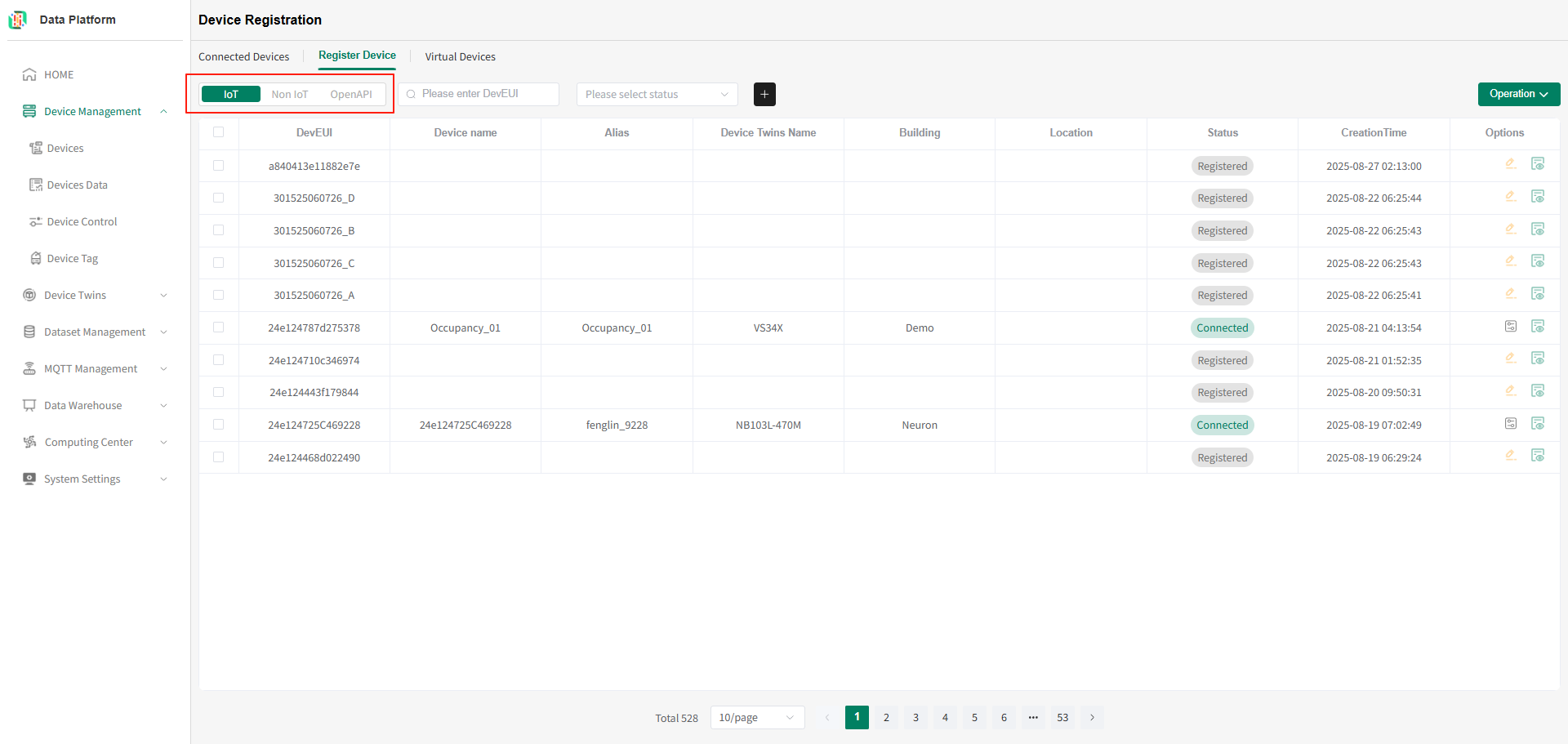Switch to the Connected Devices tab
The width and height of the screenshot is (1568, 744).
point(243,56)
